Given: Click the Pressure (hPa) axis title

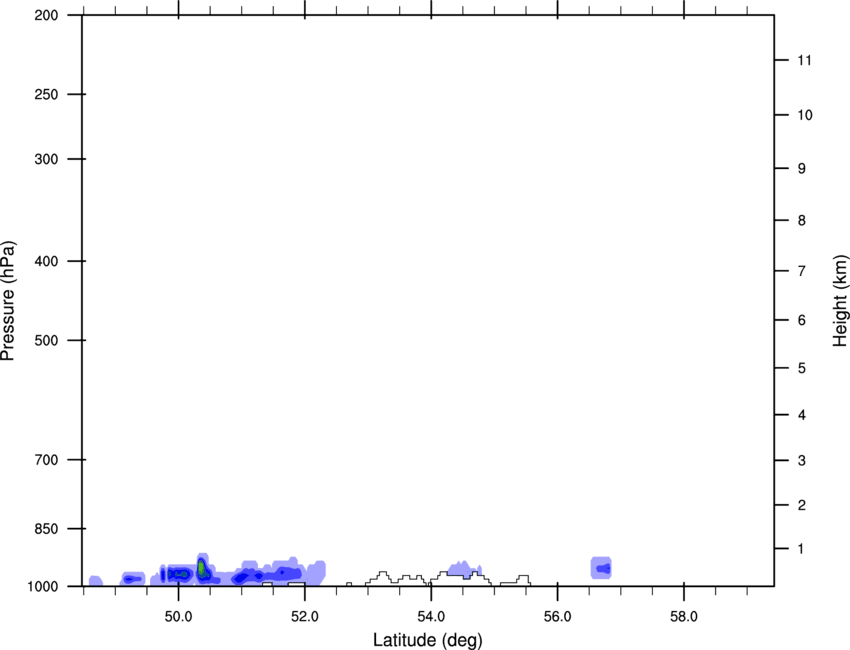Looking at the screenshot, I should 8,301.
